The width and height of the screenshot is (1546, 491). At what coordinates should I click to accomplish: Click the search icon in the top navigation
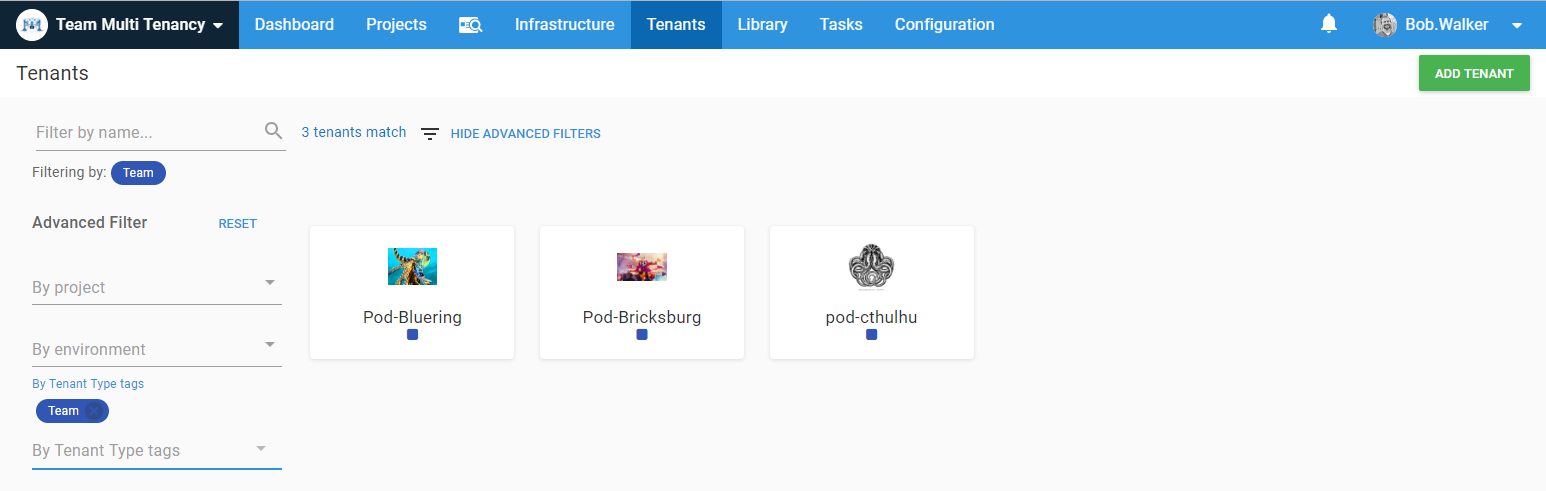click(x=470, y=25)
